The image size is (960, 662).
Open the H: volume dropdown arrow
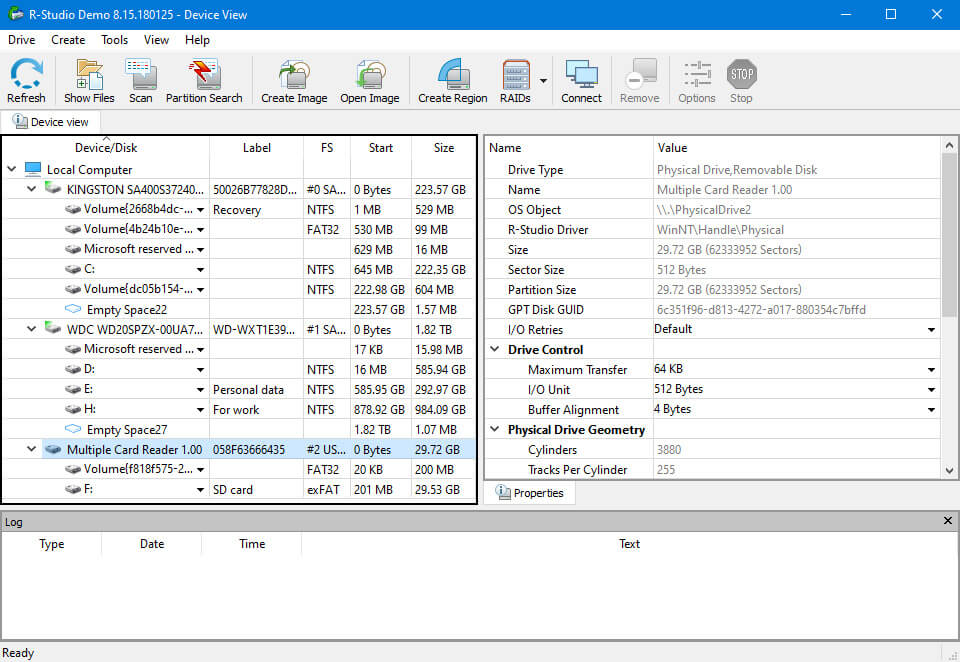point(200,410)
